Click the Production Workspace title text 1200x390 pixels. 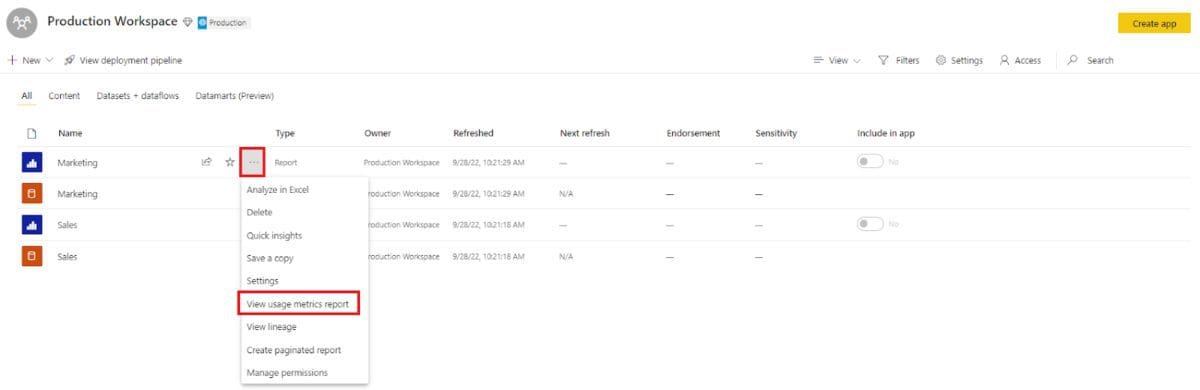coord(112,22)
